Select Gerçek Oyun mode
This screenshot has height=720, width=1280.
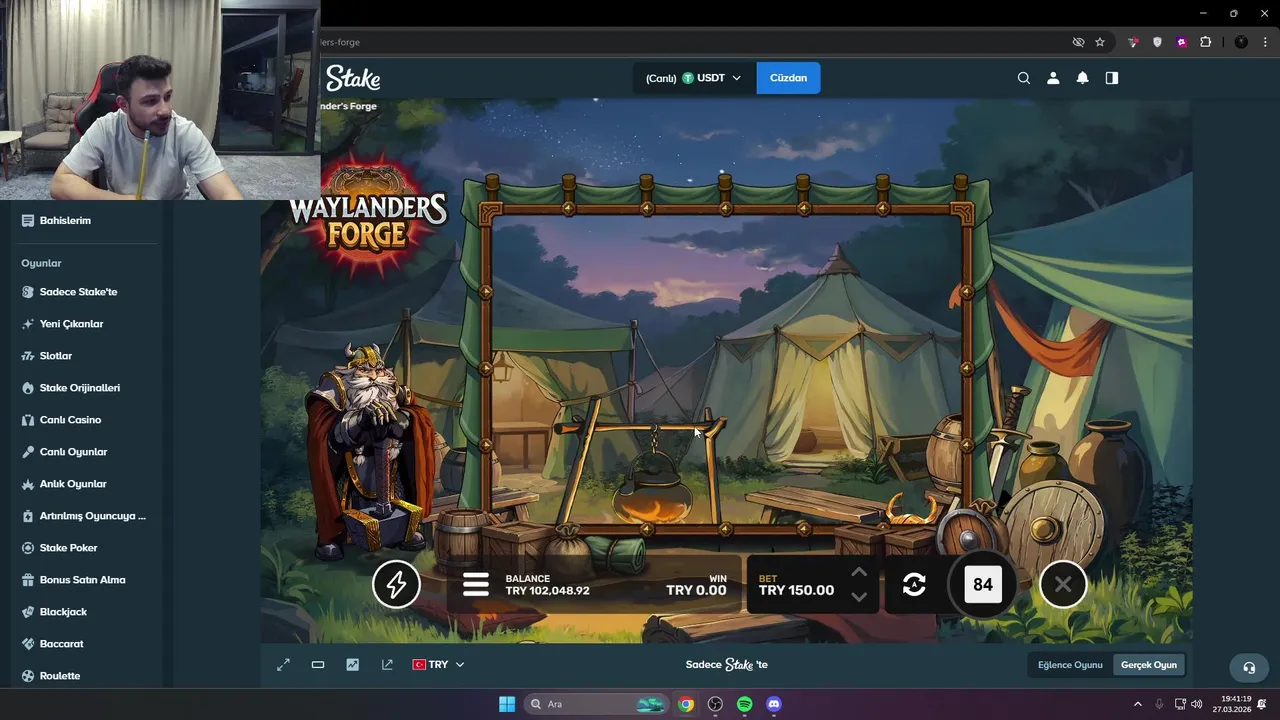[1149, 665]
